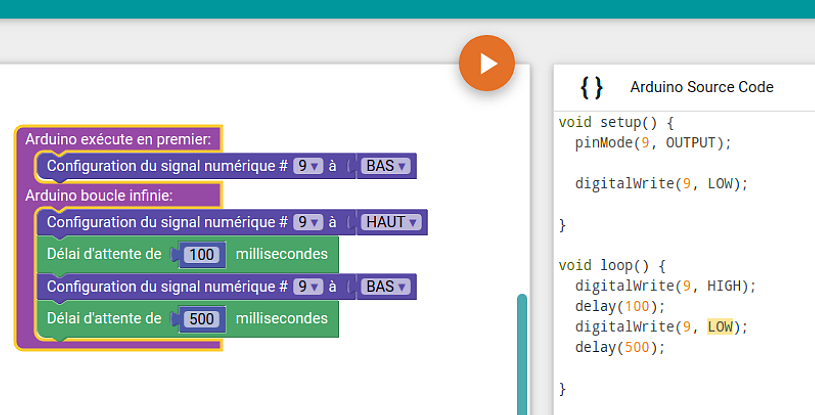
Task: Click the 'digitalWrite(9, LOW);' line in setup
Action: pyautogui.click(x=662, y=184)
